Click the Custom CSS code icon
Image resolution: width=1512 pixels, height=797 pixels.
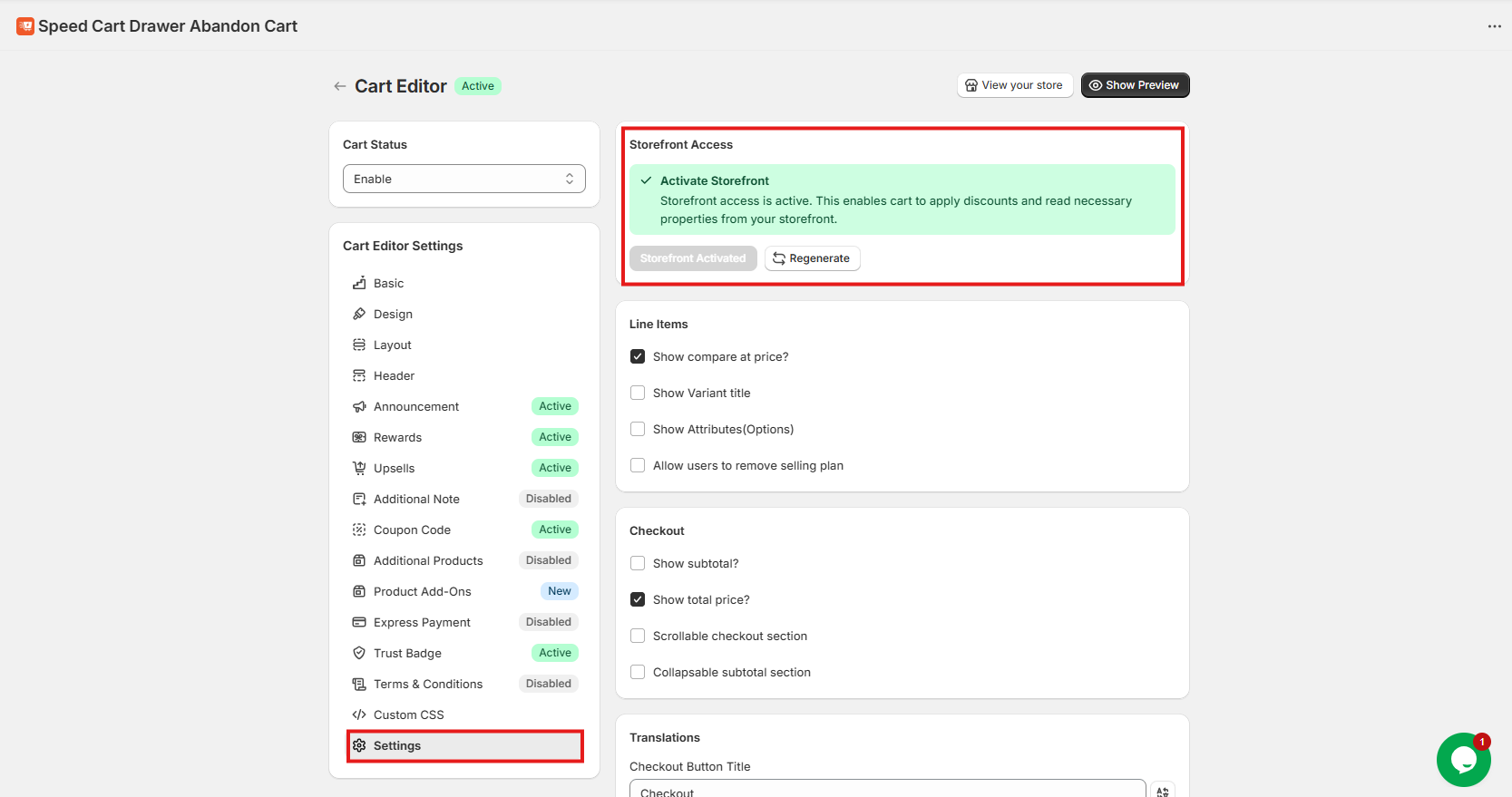(359, 714)
